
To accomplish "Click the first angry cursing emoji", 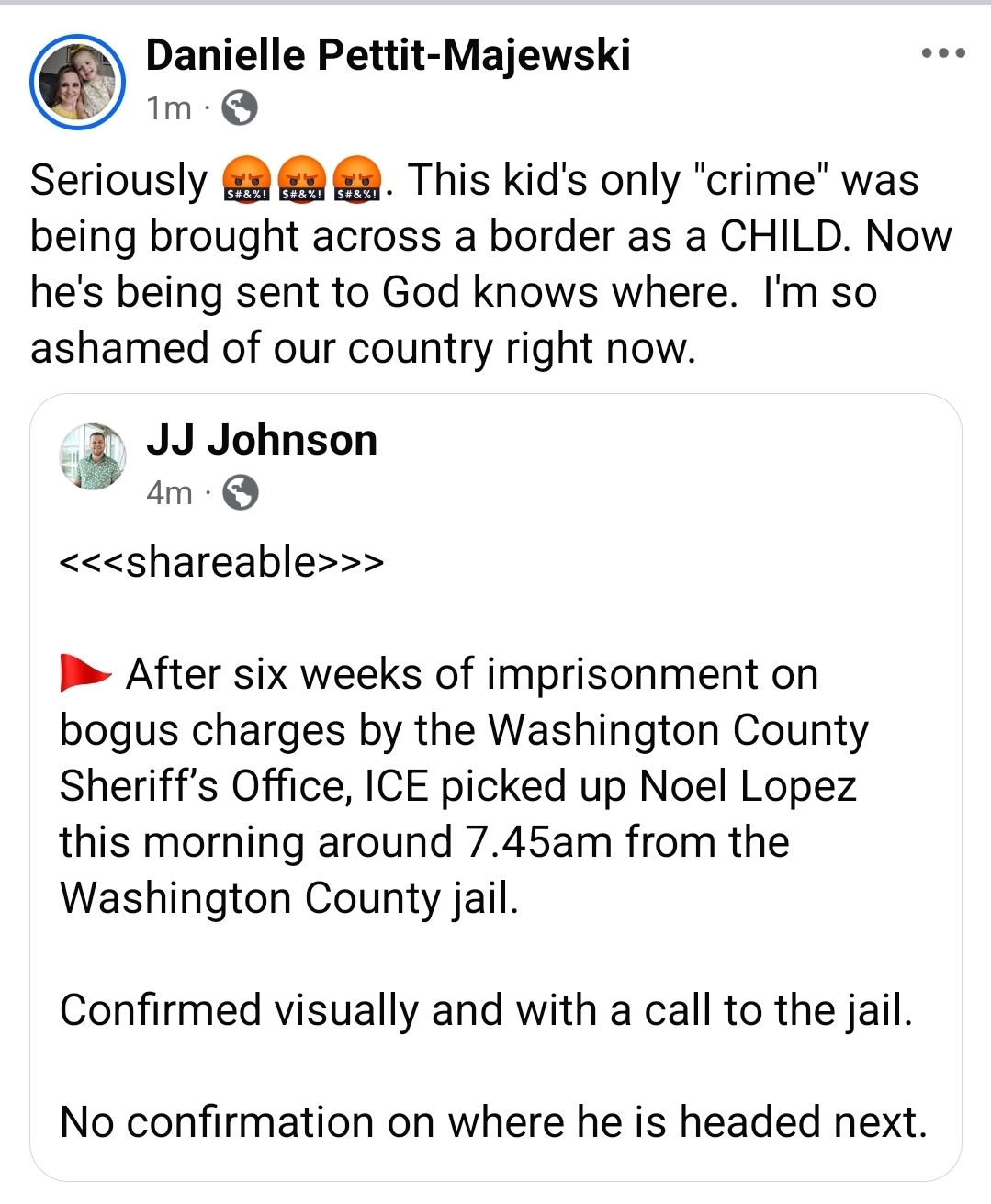I will tap(246, 179).
